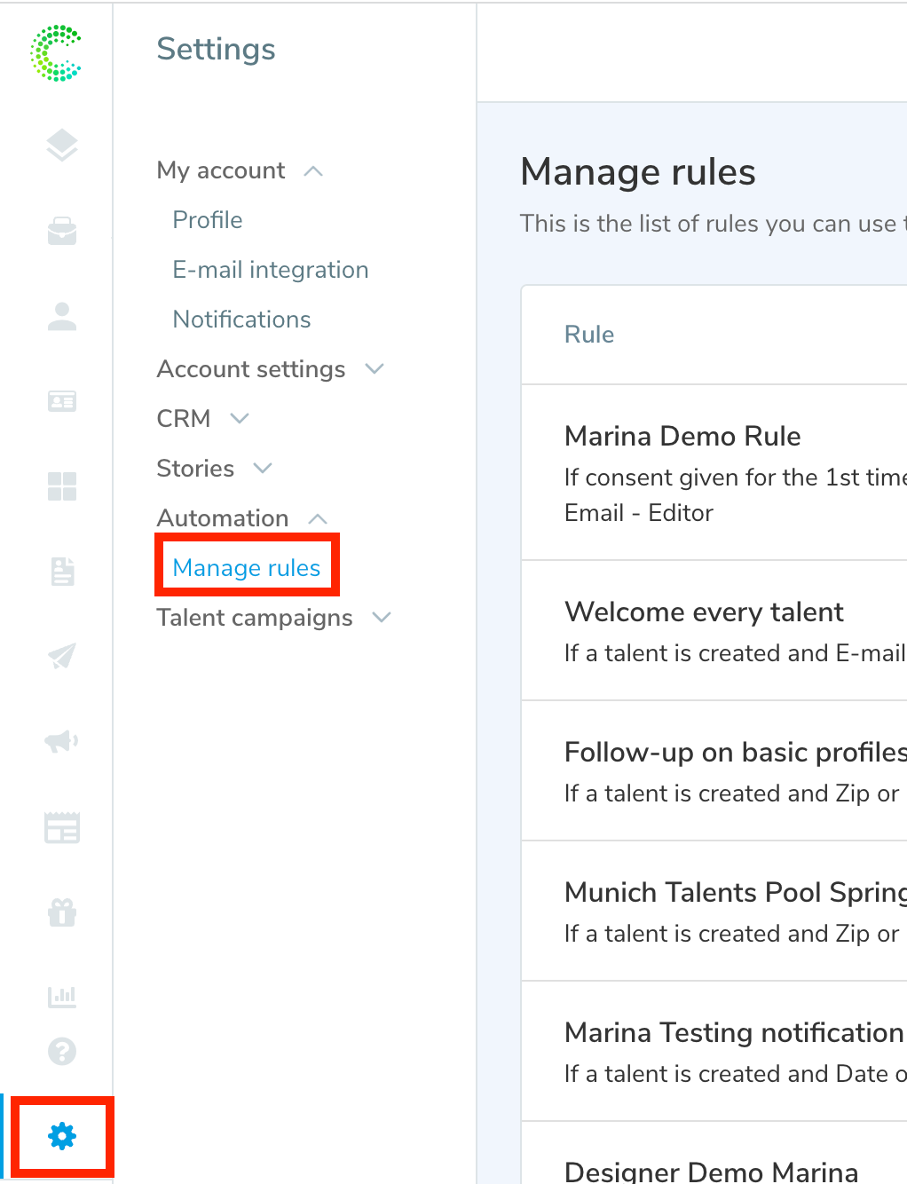The height and width of the screenshot is (1184, 908).
Task: Click the four-square dashboard grid icon
Action: coord(62,487)
